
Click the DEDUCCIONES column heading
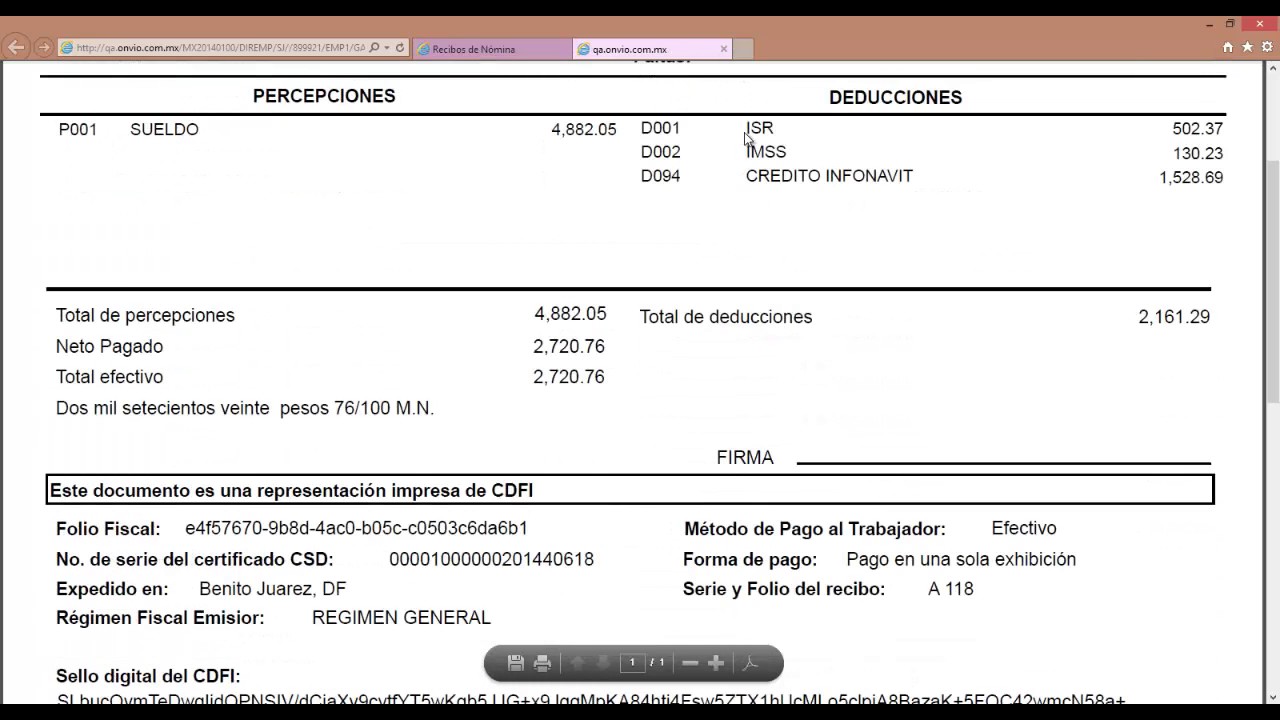pos(895,97)
